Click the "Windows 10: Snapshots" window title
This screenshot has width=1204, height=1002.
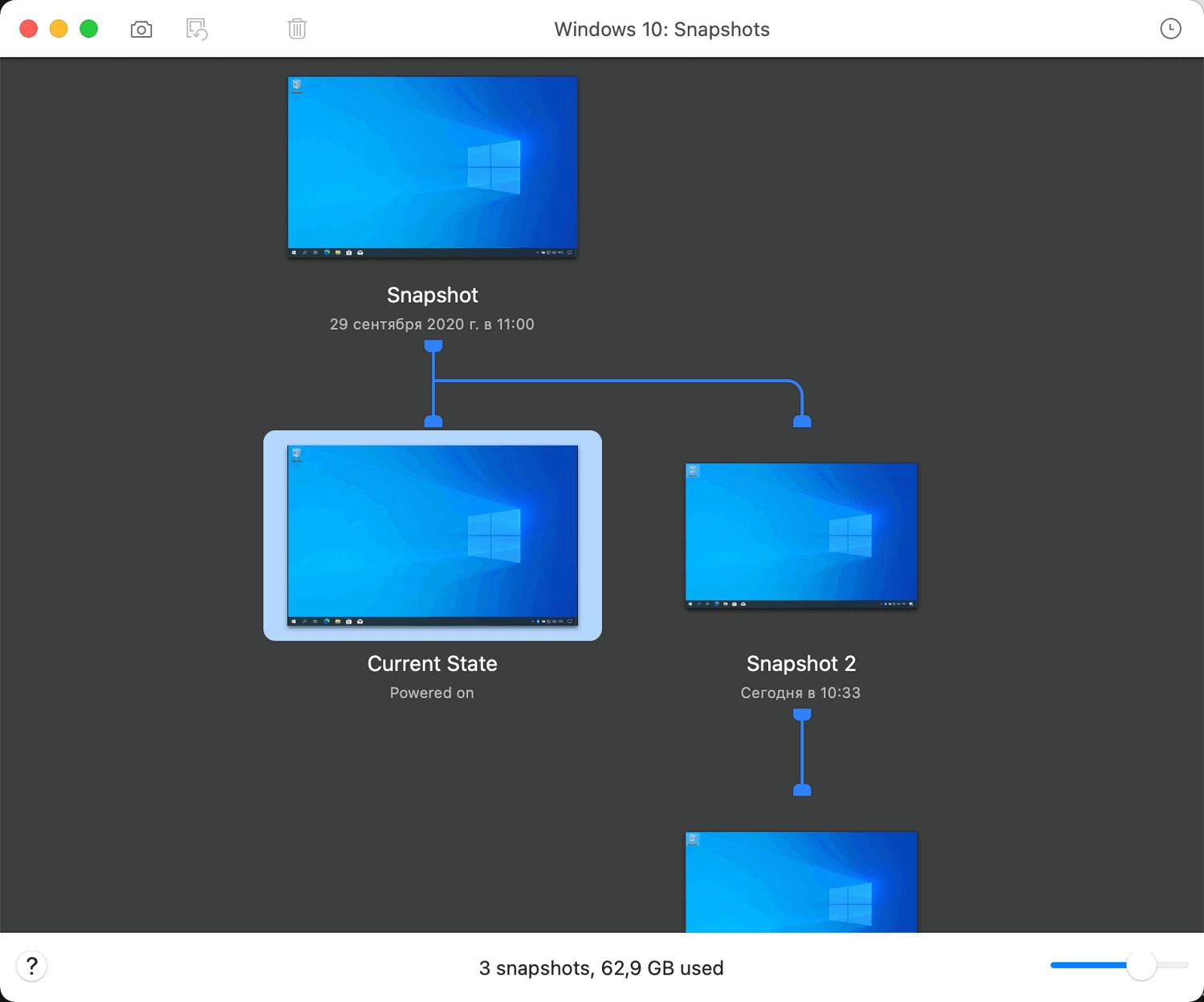pyautogui.click(x=661, y=30)
